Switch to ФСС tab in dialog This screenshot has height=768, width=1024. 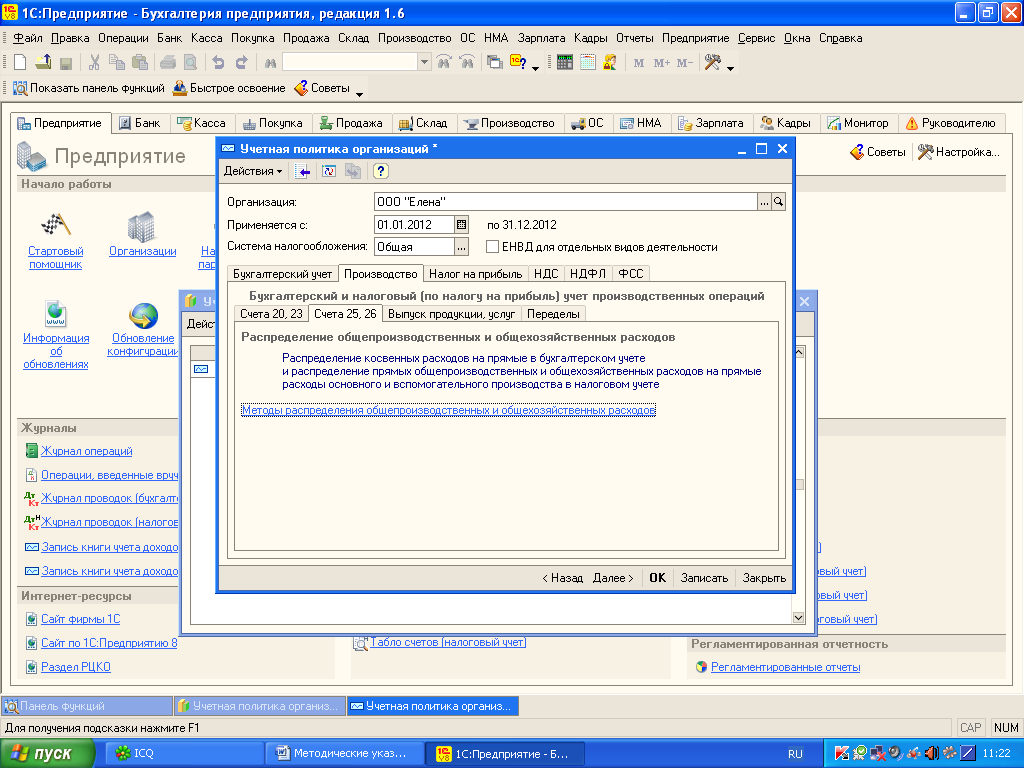(x=631, y=274)
